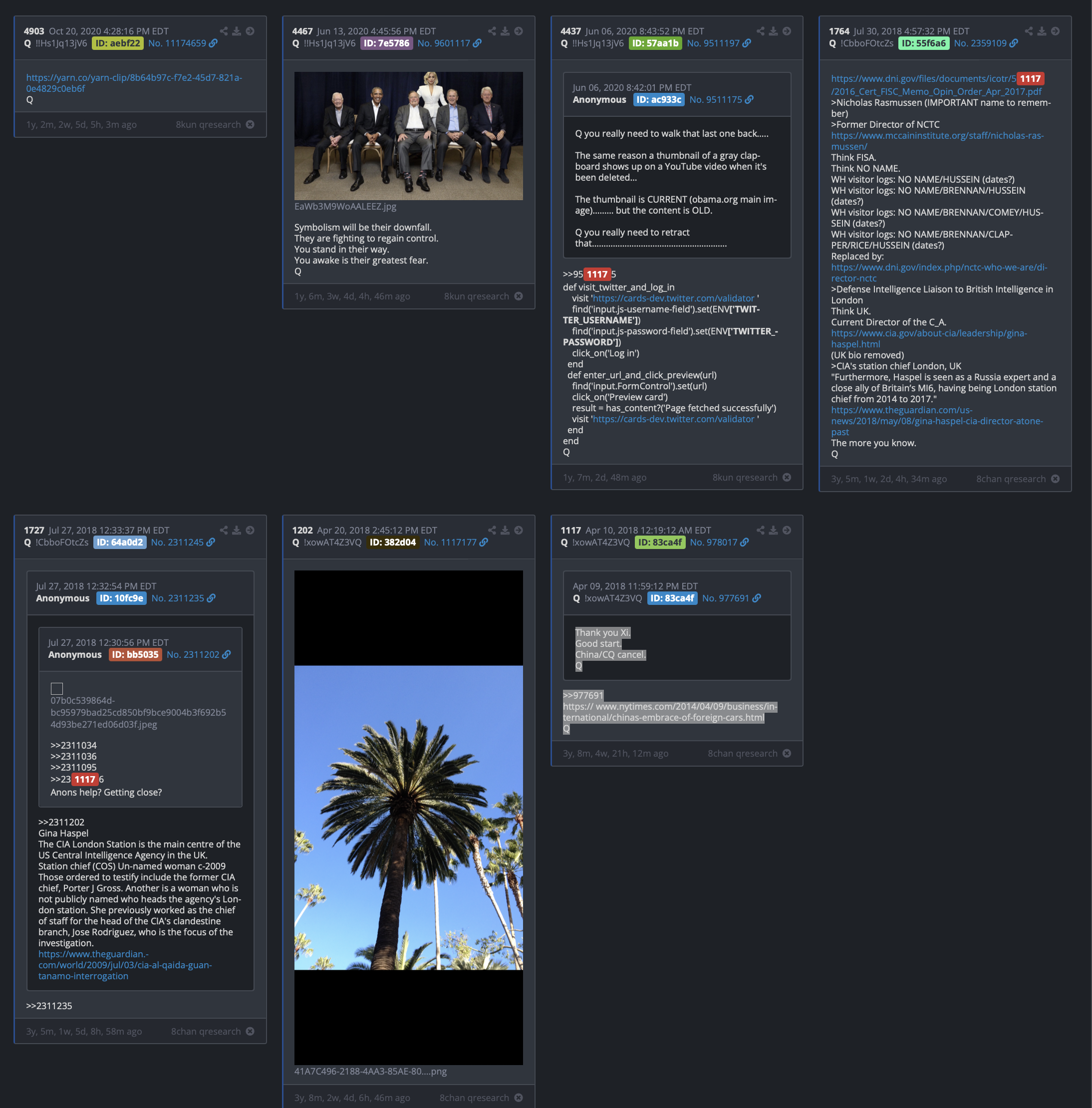Click post number 4903 heading
Viewport: 1092px width, 1108px height.
34,31
